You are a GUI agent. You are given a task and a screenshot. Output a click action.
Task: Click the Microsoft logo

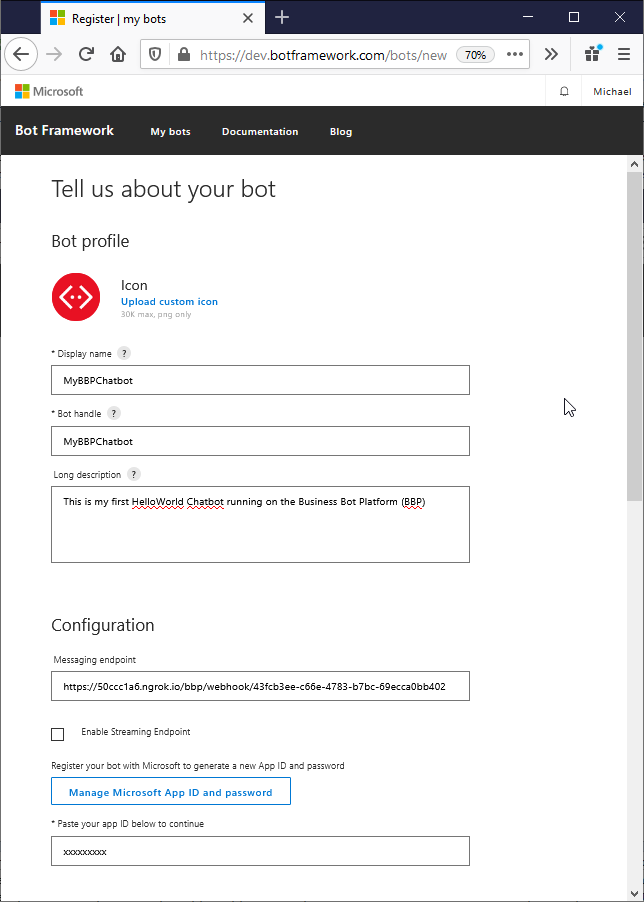(49, 91)
